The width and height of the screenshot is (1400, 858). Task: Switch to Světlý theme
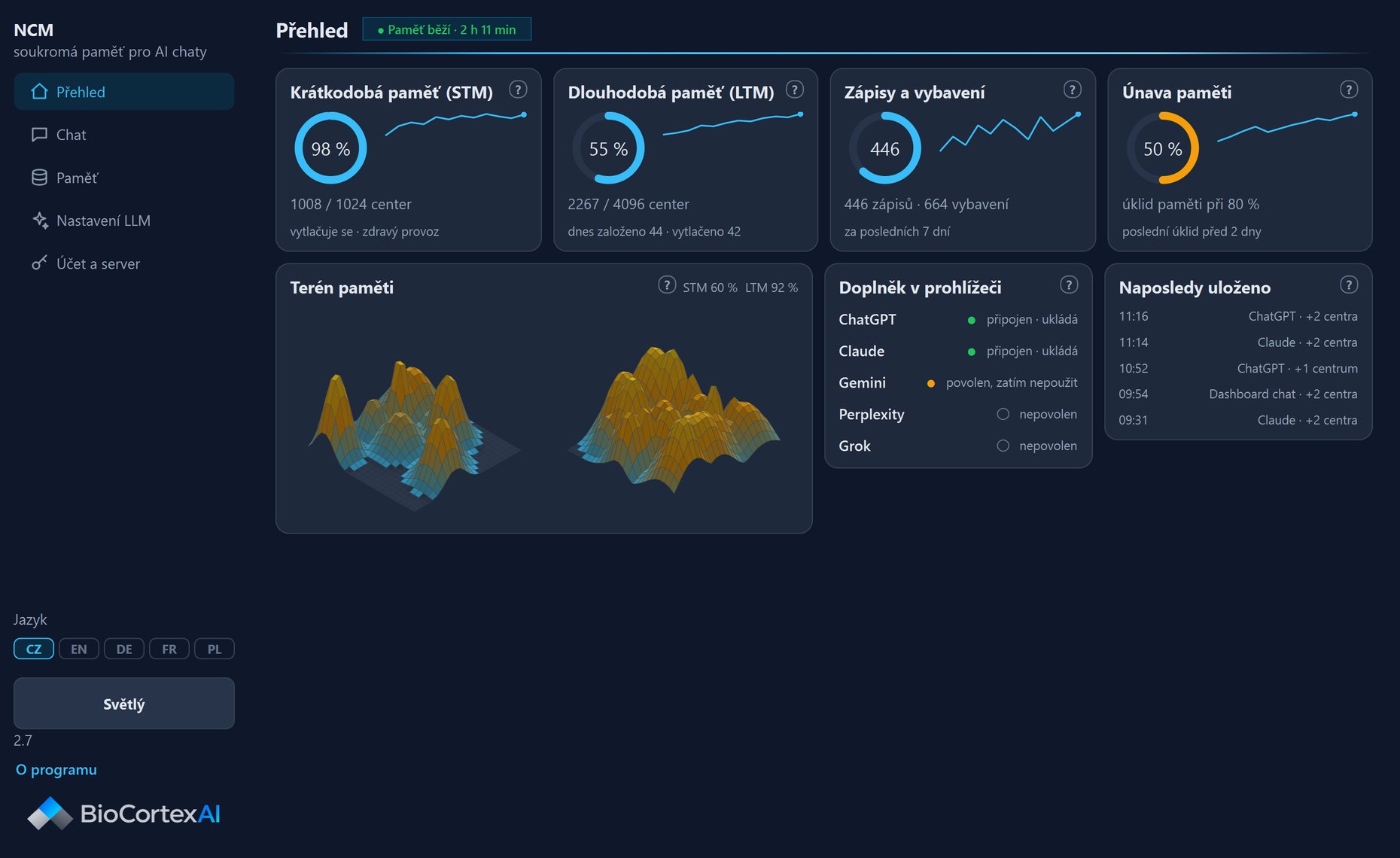pos(124,704)
